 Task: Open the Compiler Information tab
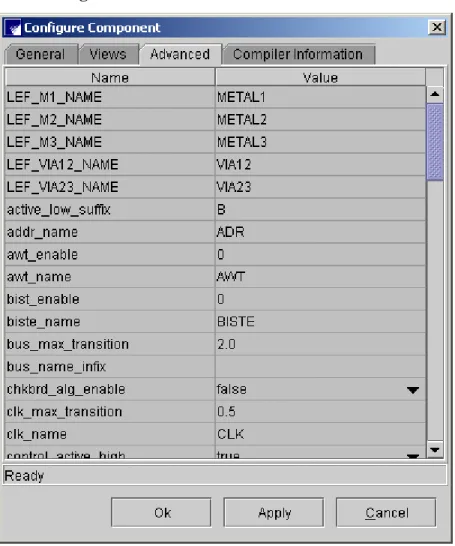tap(299, 55)
